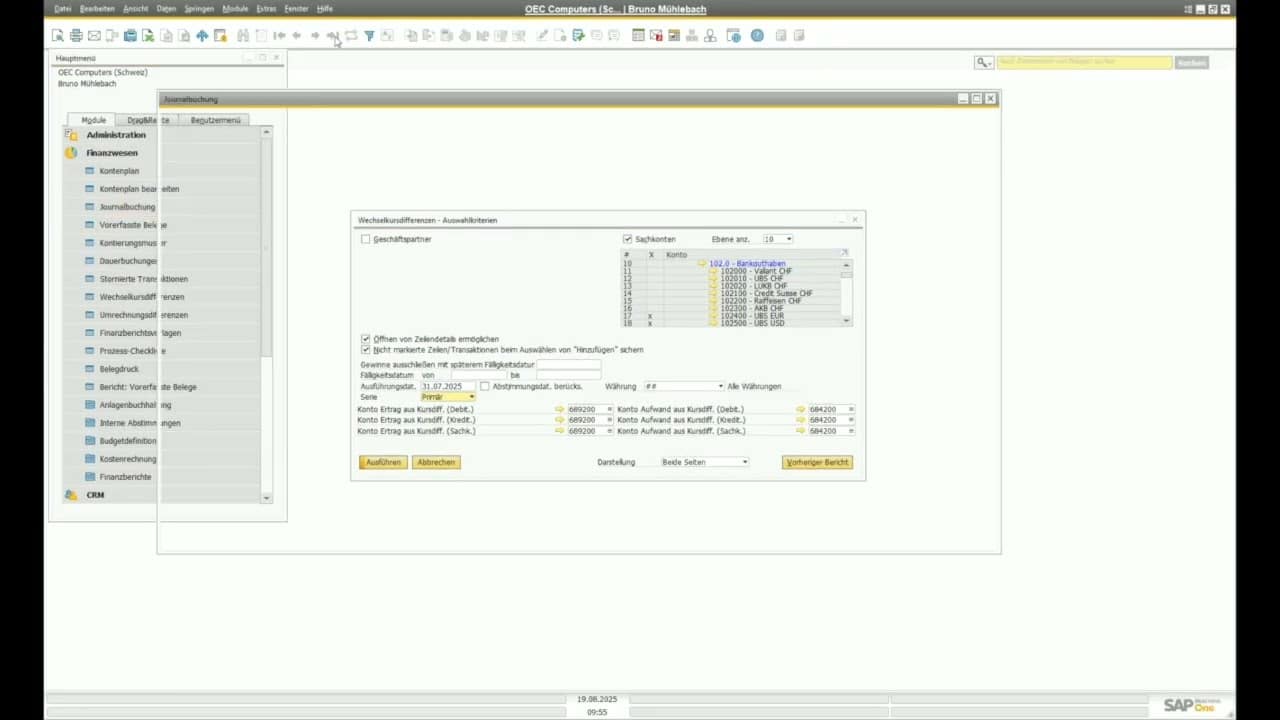Click the filter funnel toolbar icon
Viewport: 1280px width, 720px height.
(x=369, y=36)
